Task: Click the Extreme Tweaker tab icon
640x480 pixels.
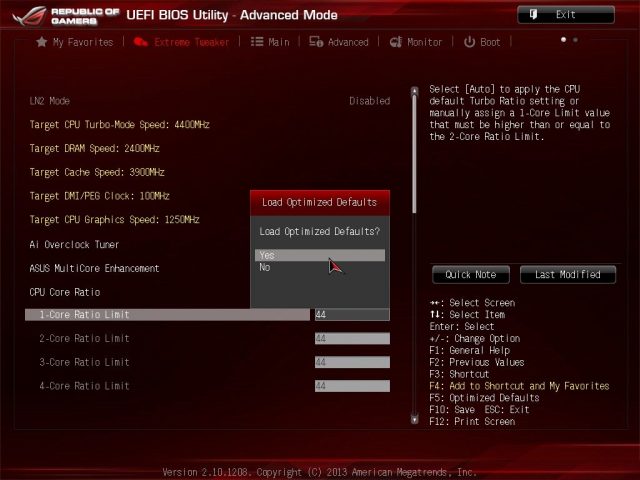Action: click(x=140, y=42)
